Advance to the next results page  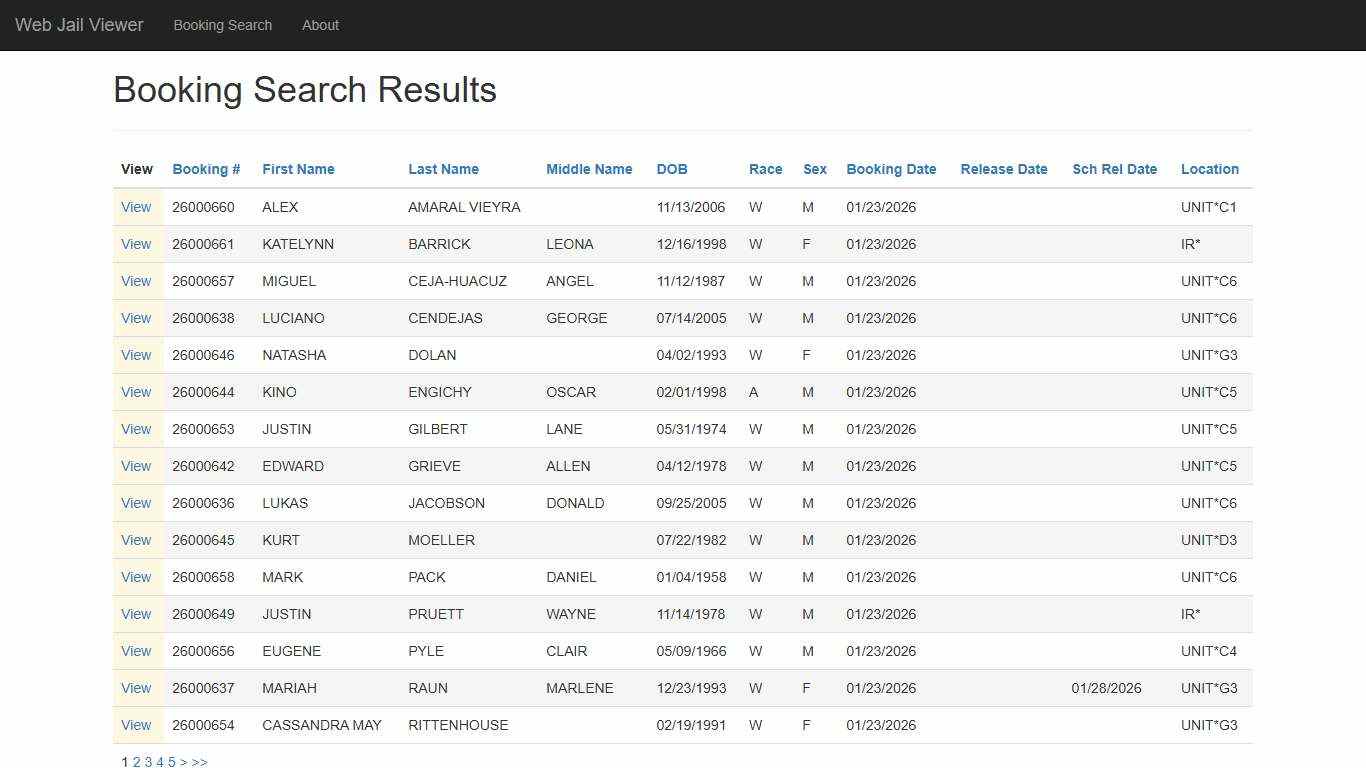coord(184,761)
